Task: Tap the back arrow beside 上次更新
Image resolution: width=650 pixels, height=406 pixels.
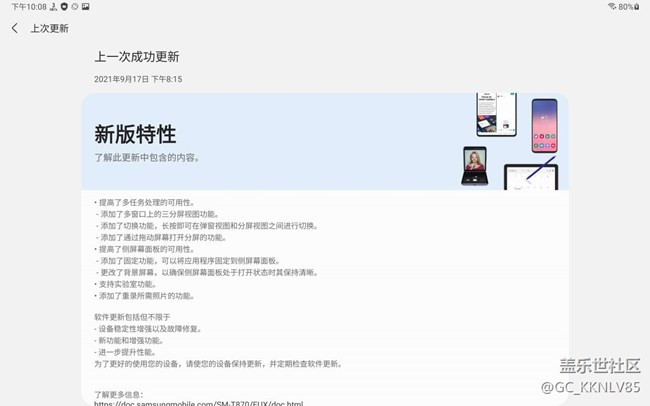Action: (15, 28)
